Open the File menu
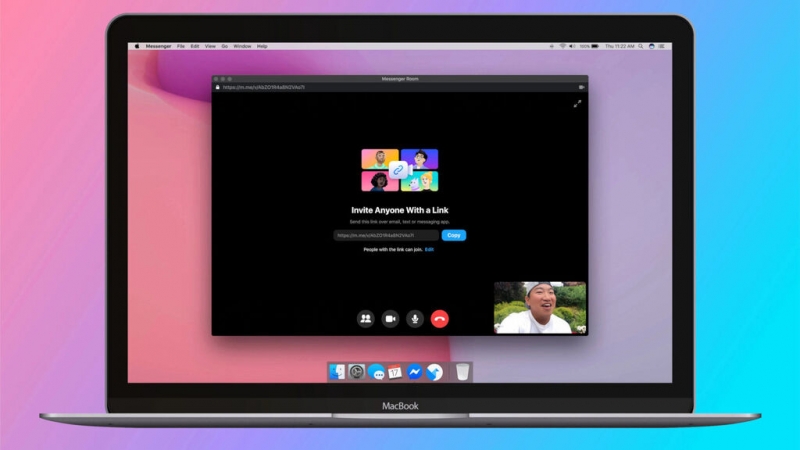Image resolution: width=800 pixels, height=450 pixels. pyautogui.click(x=181, y=46)
